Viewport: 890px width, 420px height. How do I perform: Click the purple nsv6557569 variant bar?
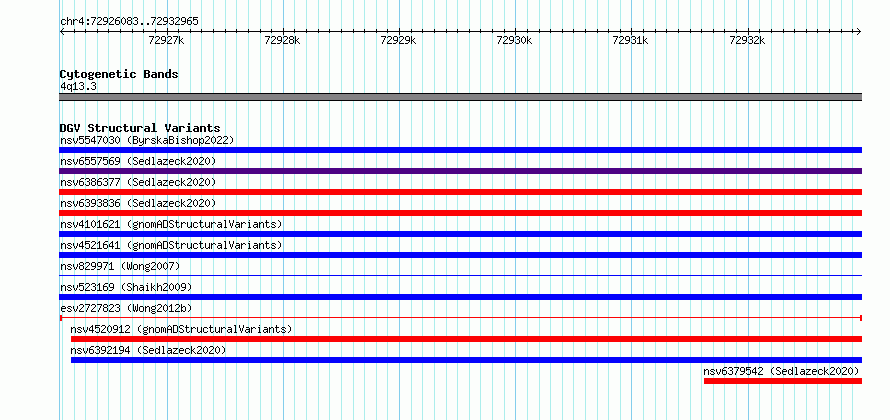[x=460, y=171]
